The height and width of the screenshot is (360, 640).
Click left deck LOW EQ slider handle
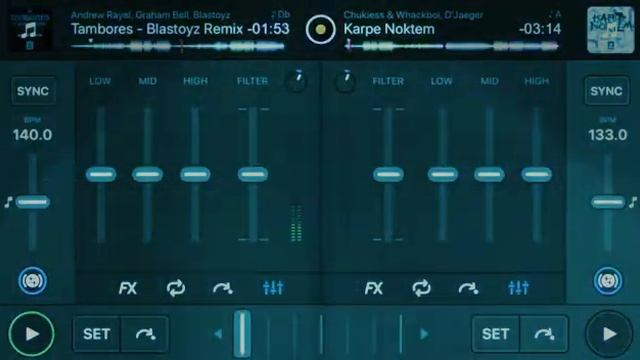(x=101, y=174)
